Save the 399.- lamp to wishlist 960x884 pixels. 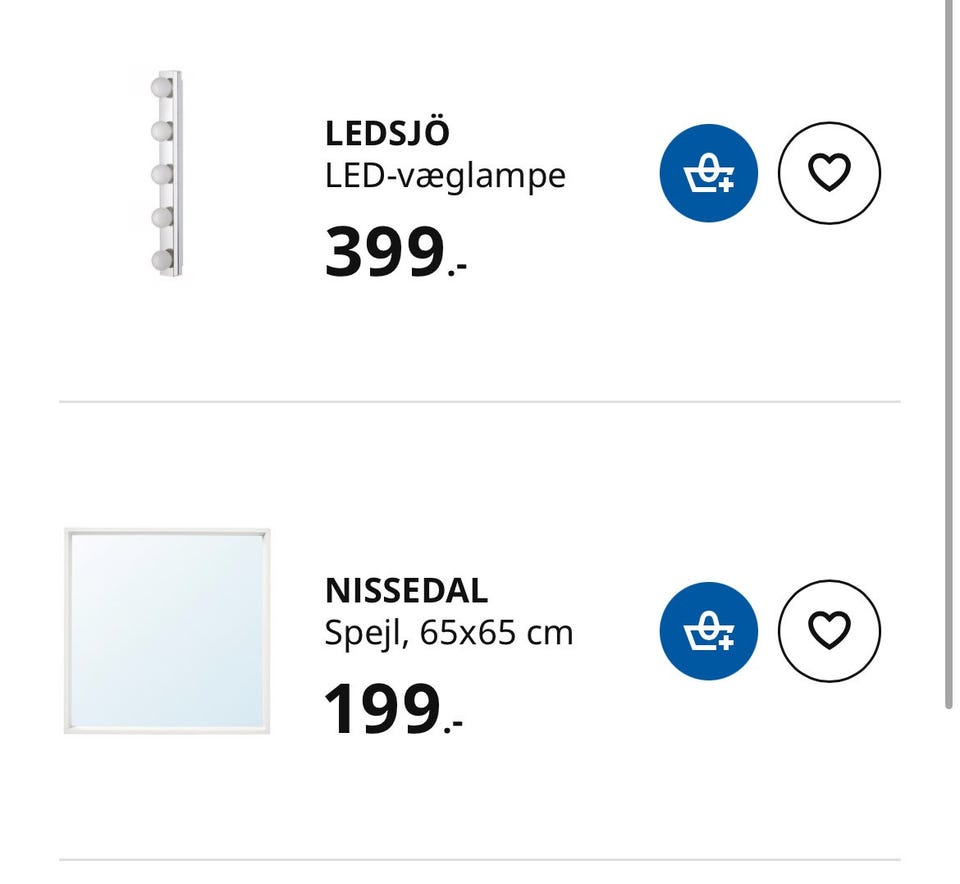pos(829,173)
